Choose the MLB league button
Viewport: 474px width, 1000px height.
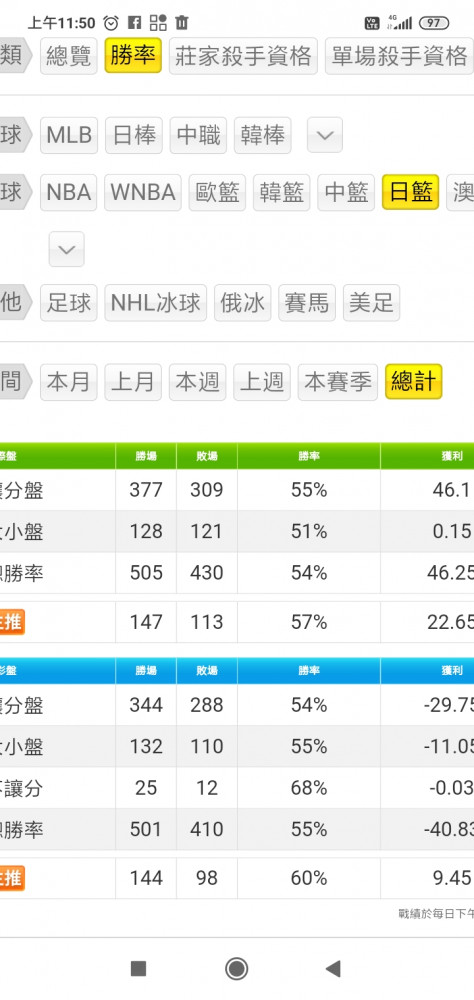(x=69, y=135)
